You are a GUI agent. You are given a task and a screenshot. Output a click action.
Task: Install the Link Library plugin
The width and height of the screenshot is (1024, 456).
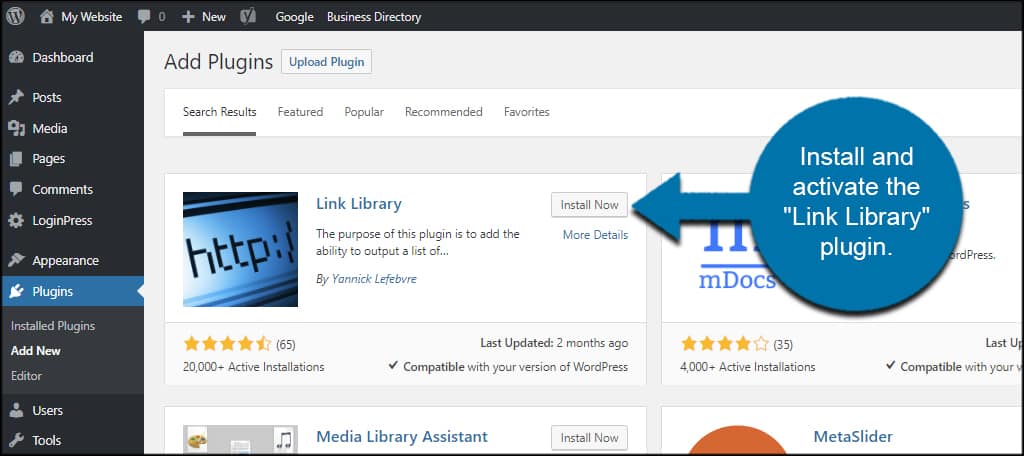click(x=589, y=205)
